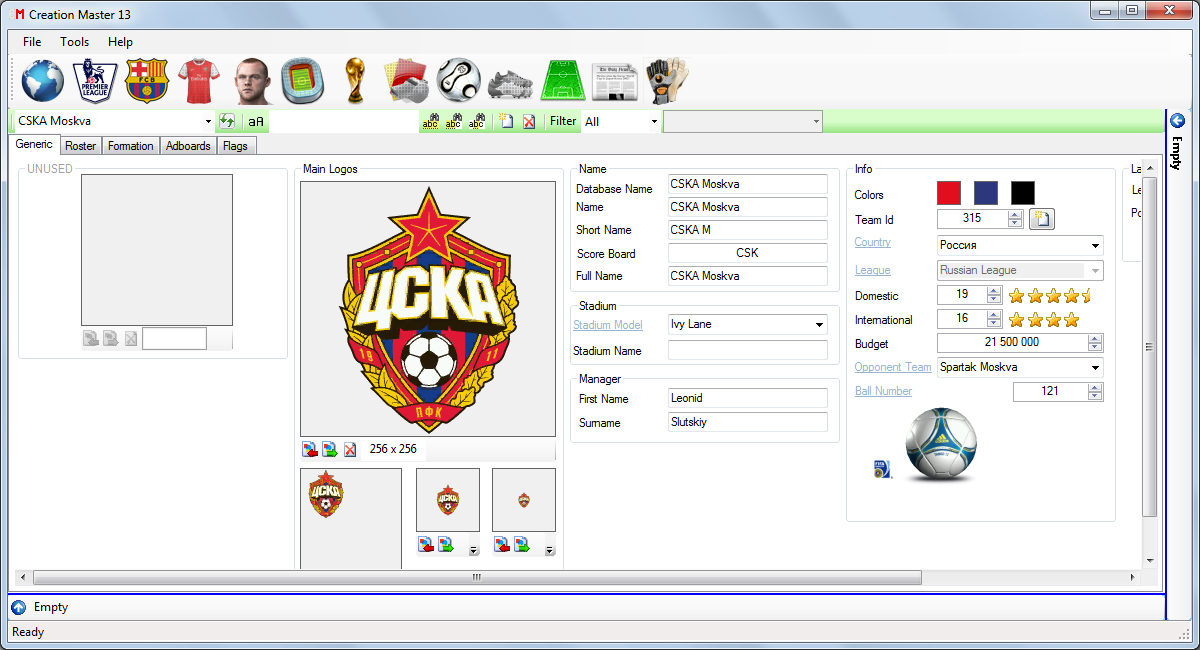Select the football boots icon
Screen dimensions: 1200x650
(x=511, y=81)
